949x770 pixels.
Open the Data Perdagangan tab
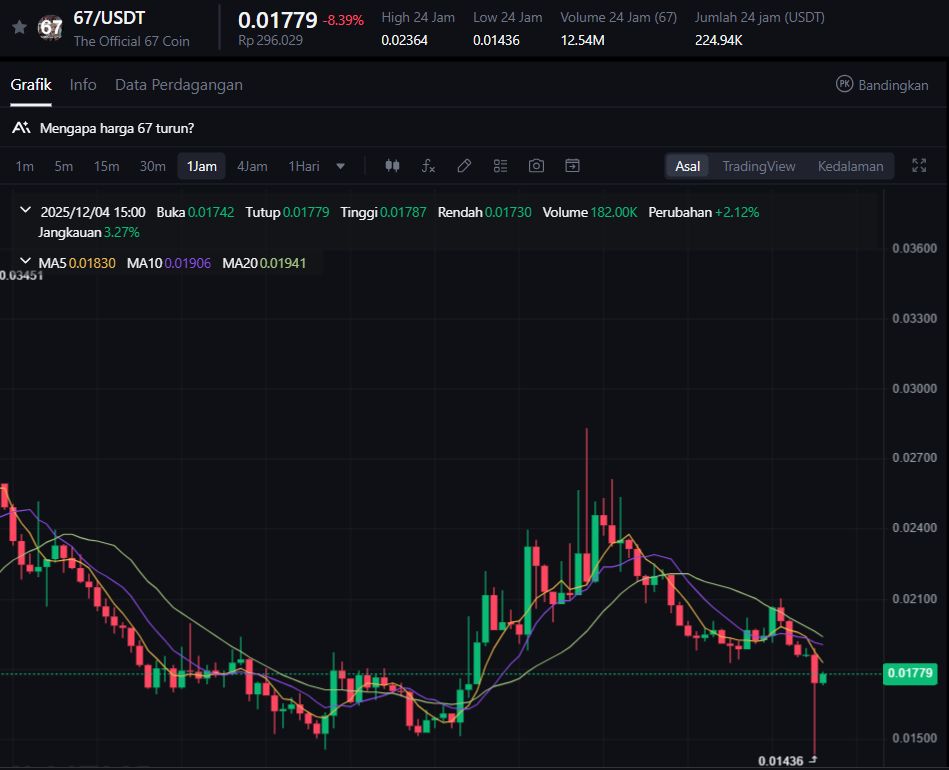pyautogui.click(x=178, y=85)
